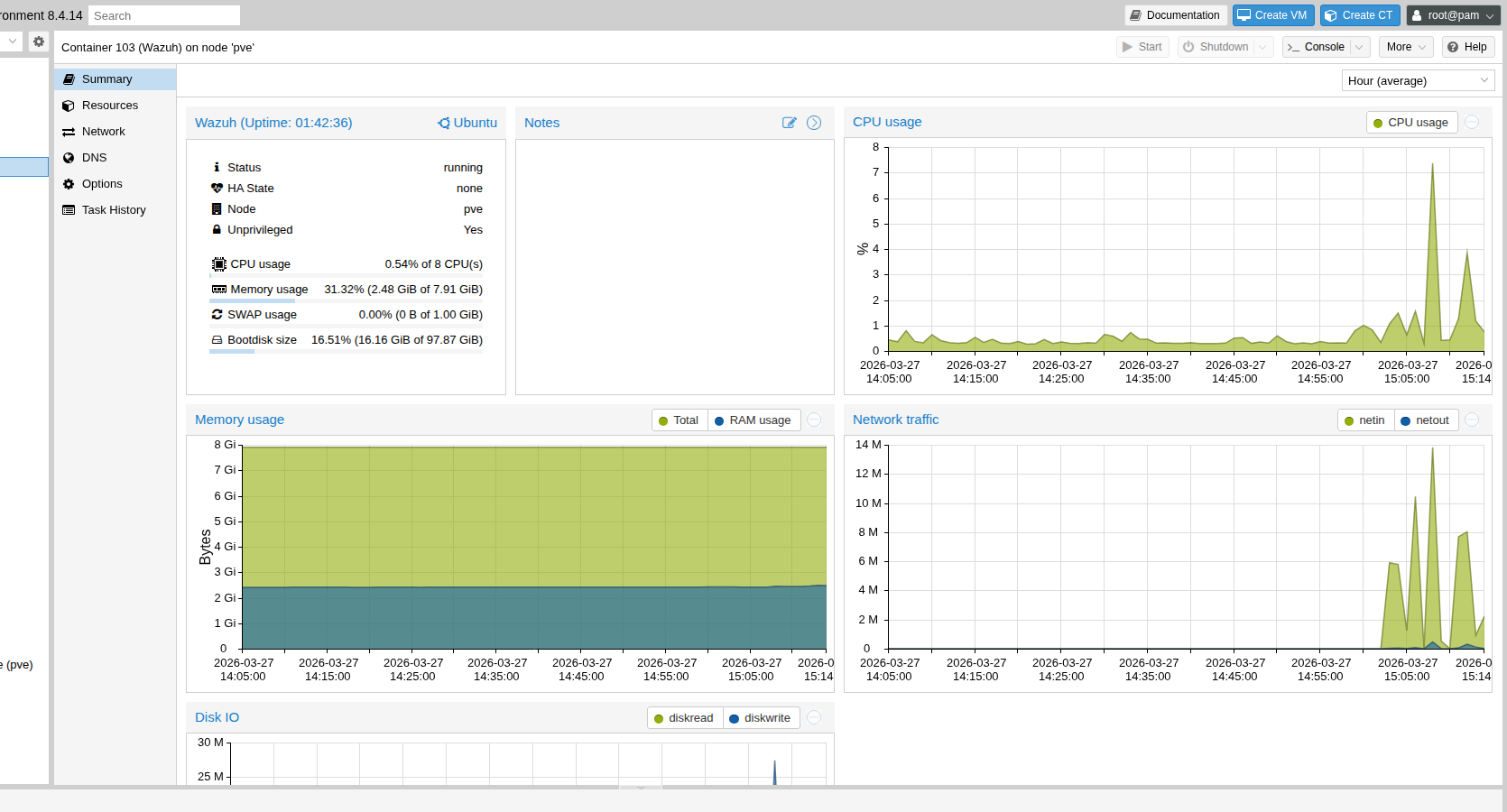Screen dimensions: 1507x812
Task: Toggle the diskread legend series
Action: click(684, 718)
